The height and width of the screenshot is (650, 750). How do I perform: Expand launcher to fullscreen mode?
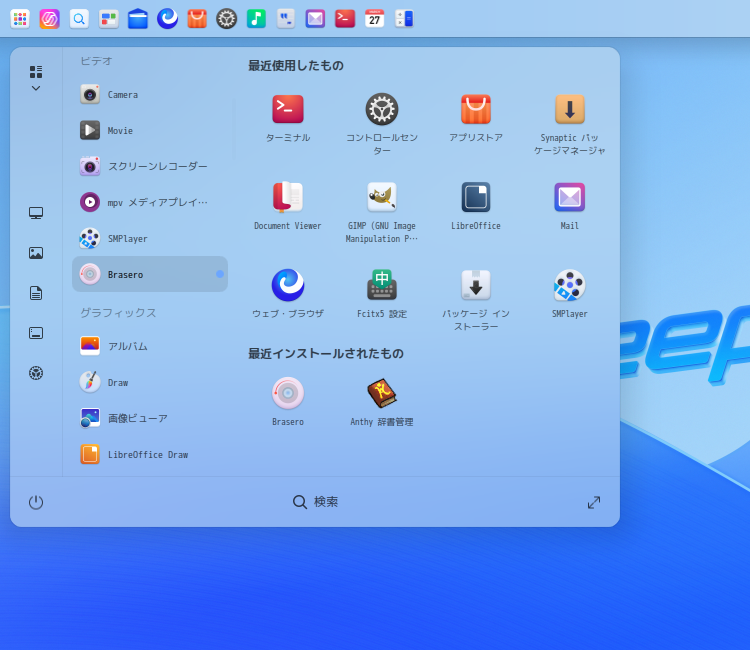[x=594, y=502]
